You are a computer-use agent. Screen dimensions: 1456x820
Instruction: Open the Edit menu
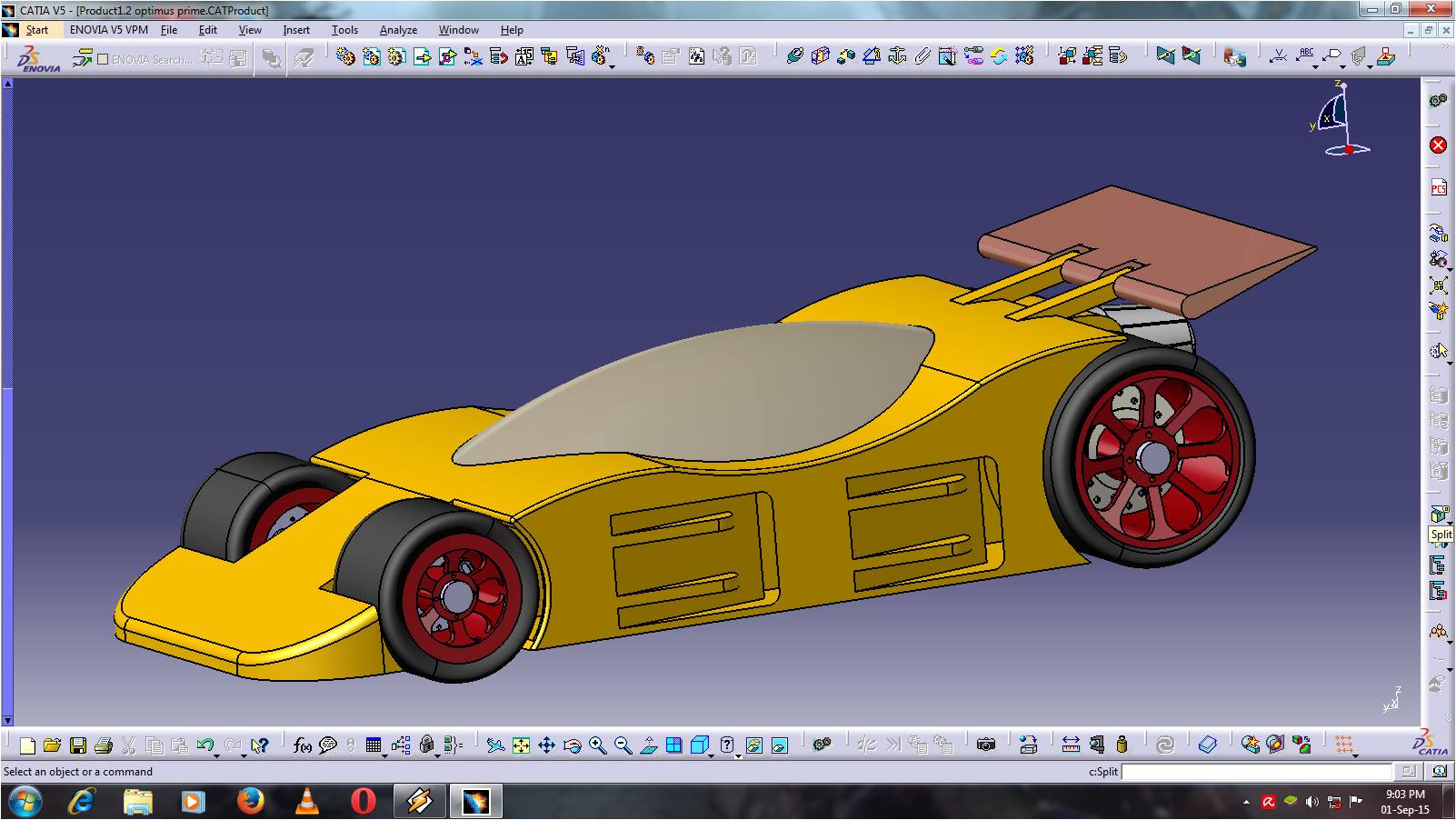coord(208,29)
